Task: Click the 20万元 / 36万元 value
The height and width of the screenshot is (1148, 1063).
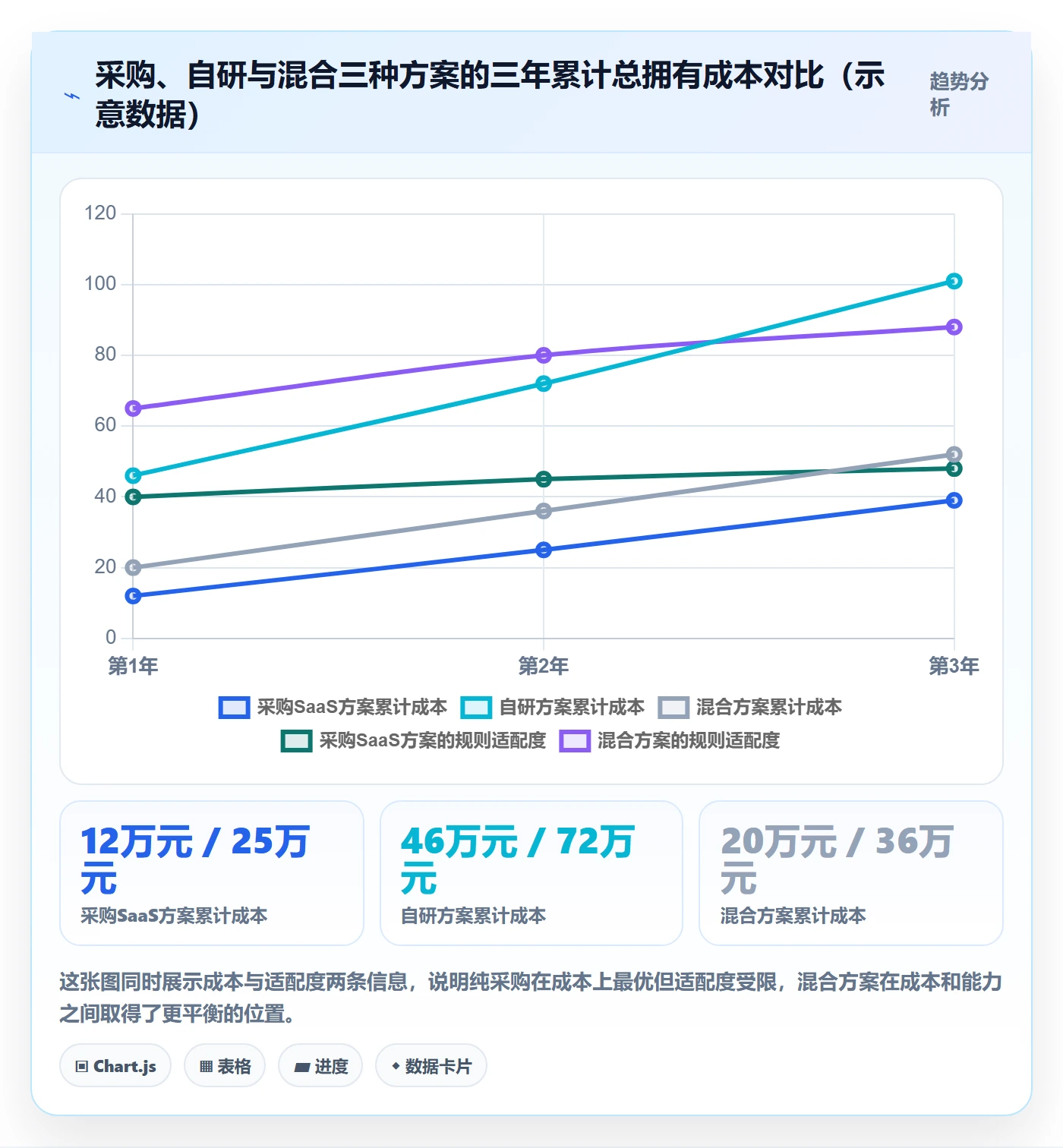Action: click(x=837, y=860)
